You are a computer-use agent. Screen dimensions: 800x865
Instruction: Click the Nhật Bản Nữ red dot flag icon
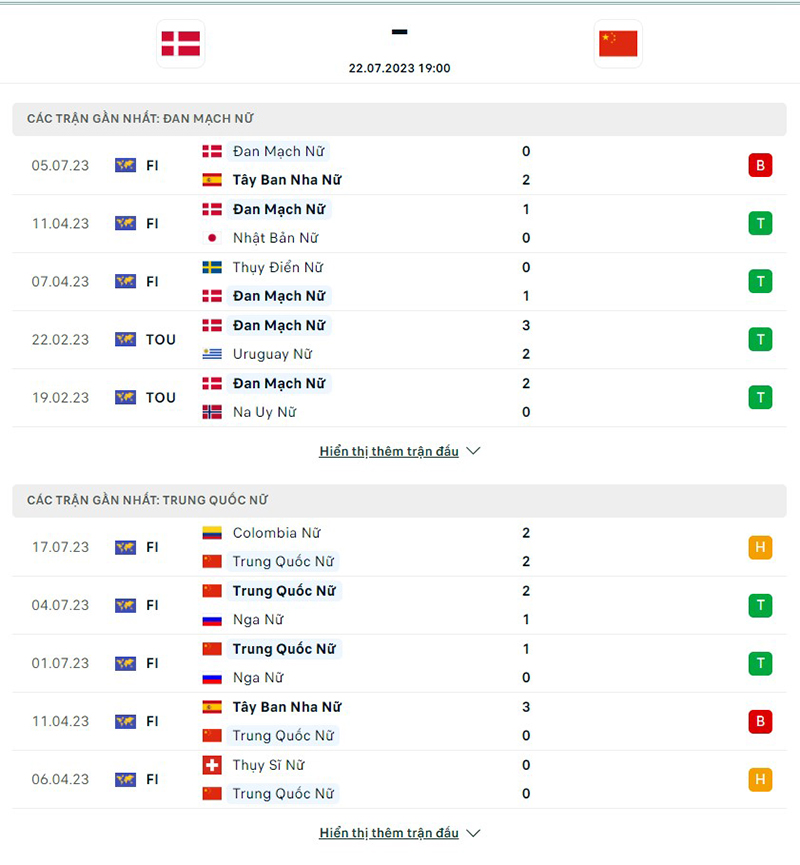212,238
